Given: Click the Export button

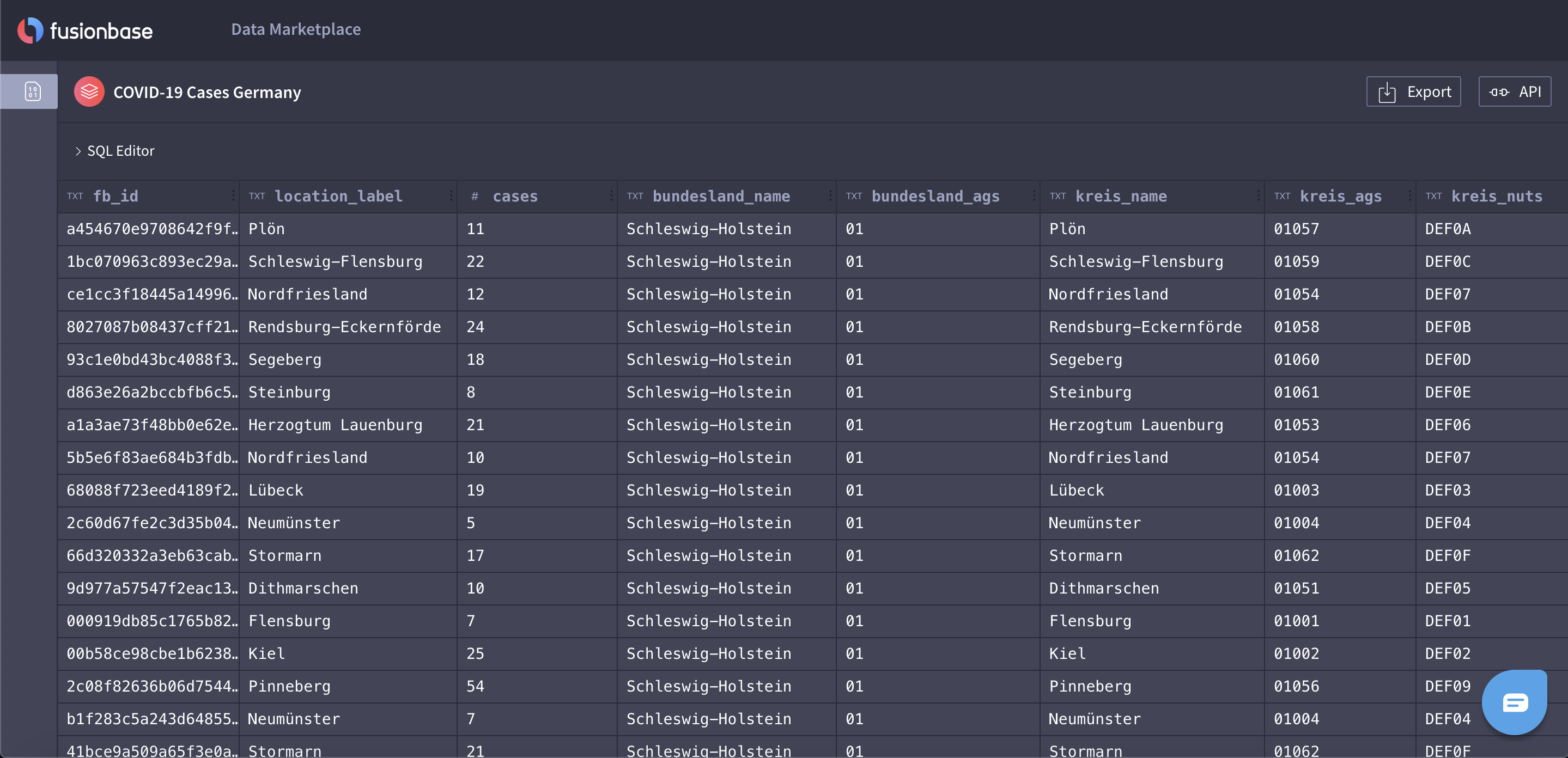Looking at the screenshot, I should click(x=1413, y=92).
